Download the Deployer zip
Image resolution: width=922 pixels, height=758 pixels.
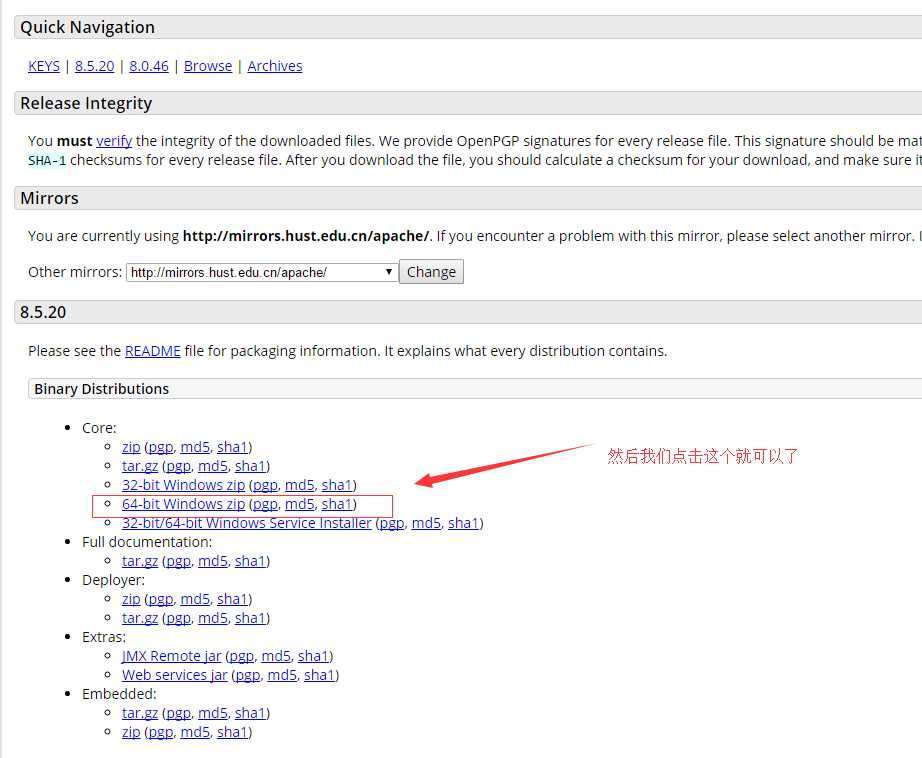tap(131, 599)
